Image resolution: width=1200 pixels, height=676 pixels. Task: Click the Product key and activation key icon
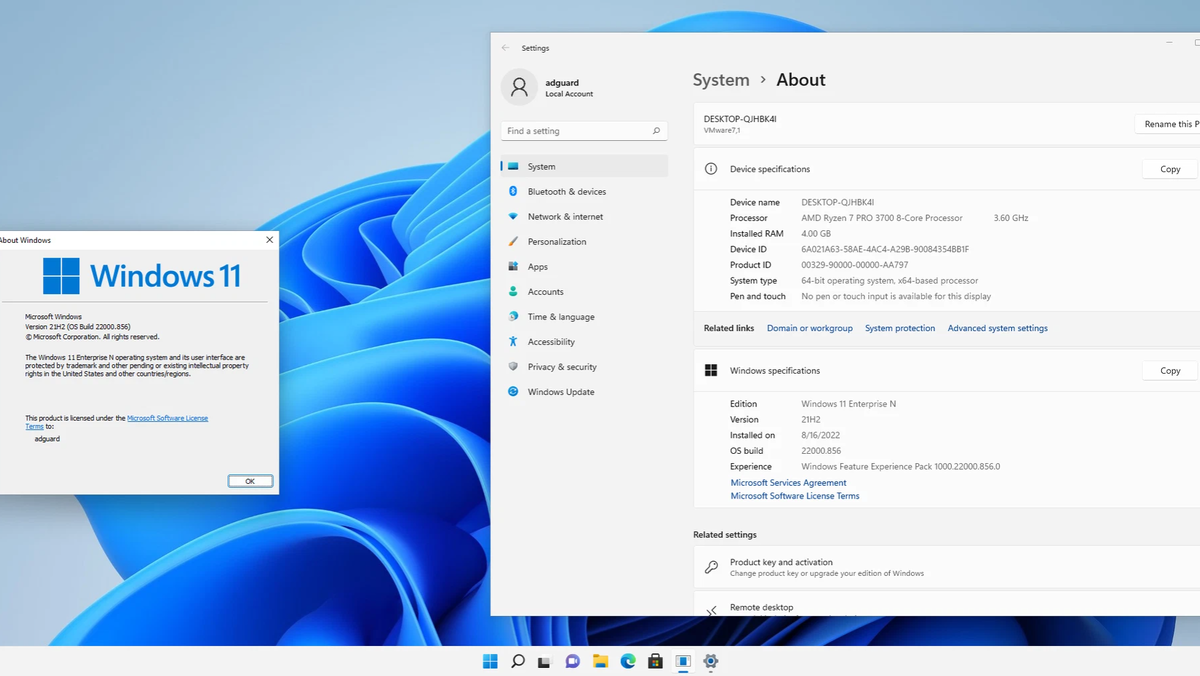pyautogui.click(x=711, y=567)
